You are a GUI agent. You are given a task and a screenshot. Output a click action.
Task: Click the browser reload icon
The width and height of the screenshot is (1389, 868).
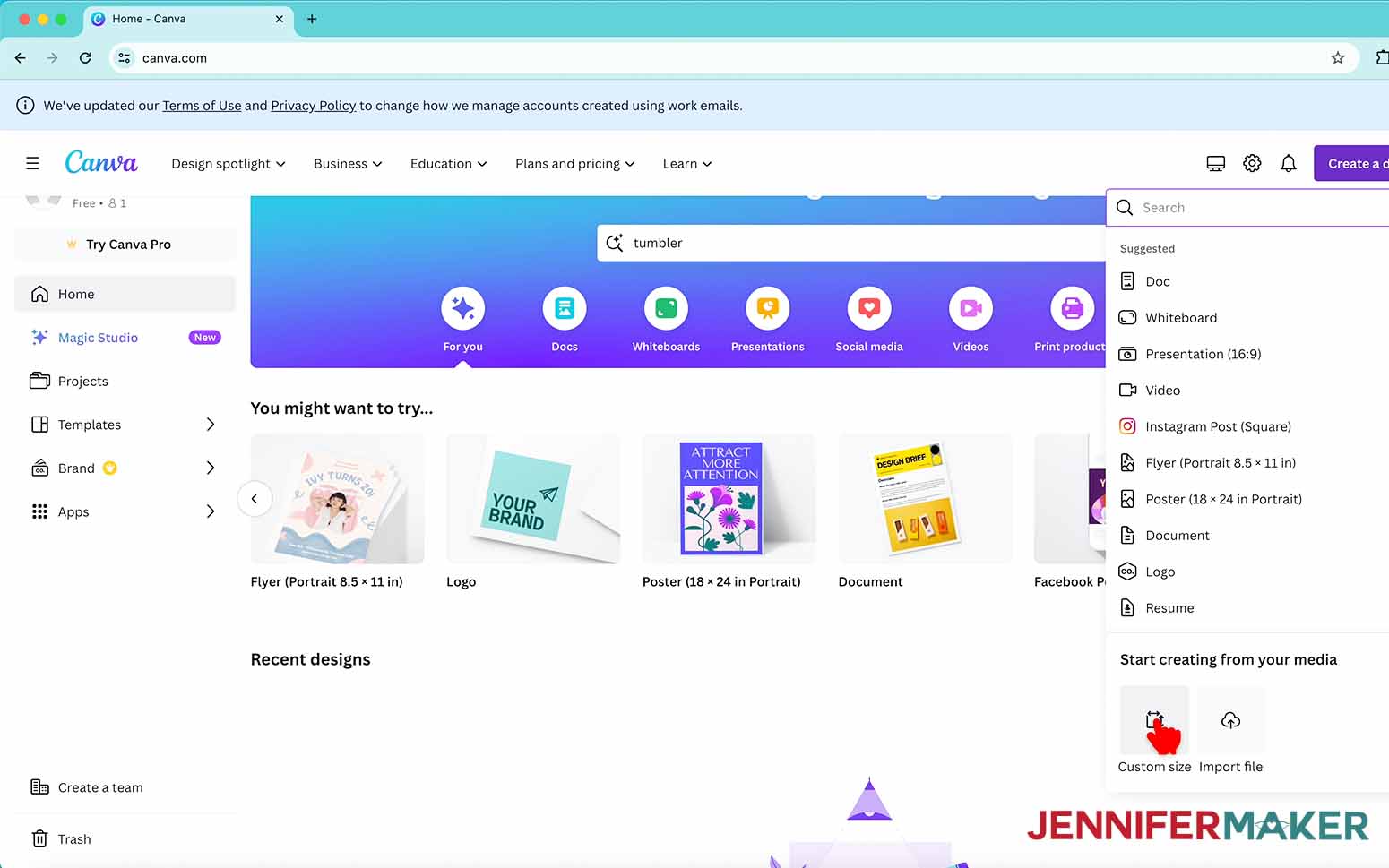point(85,57)
